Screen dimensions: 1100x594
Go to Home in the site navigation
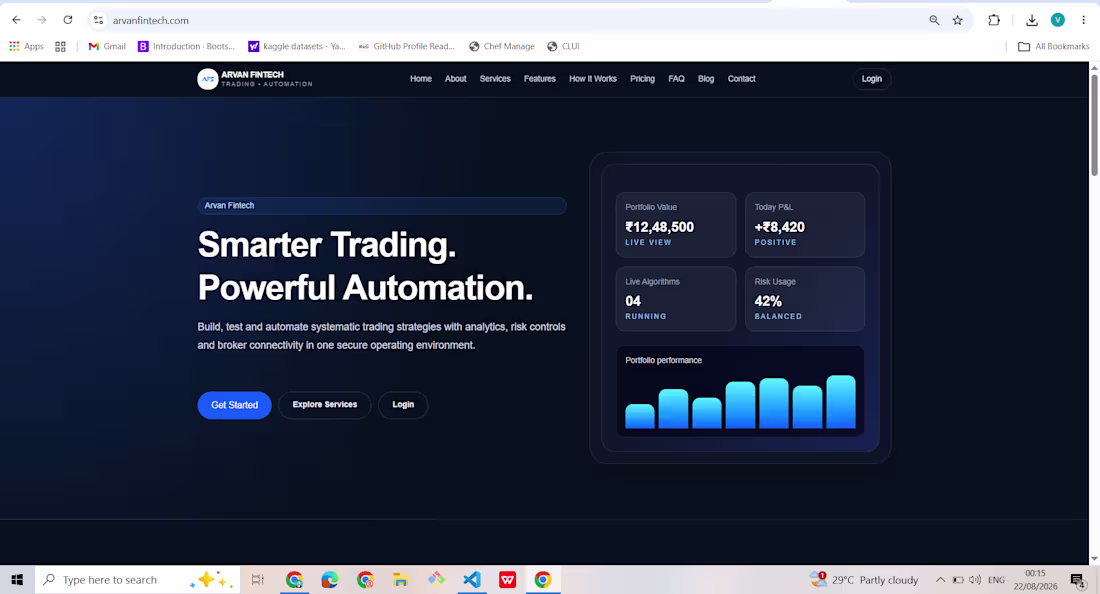[421, 79]
